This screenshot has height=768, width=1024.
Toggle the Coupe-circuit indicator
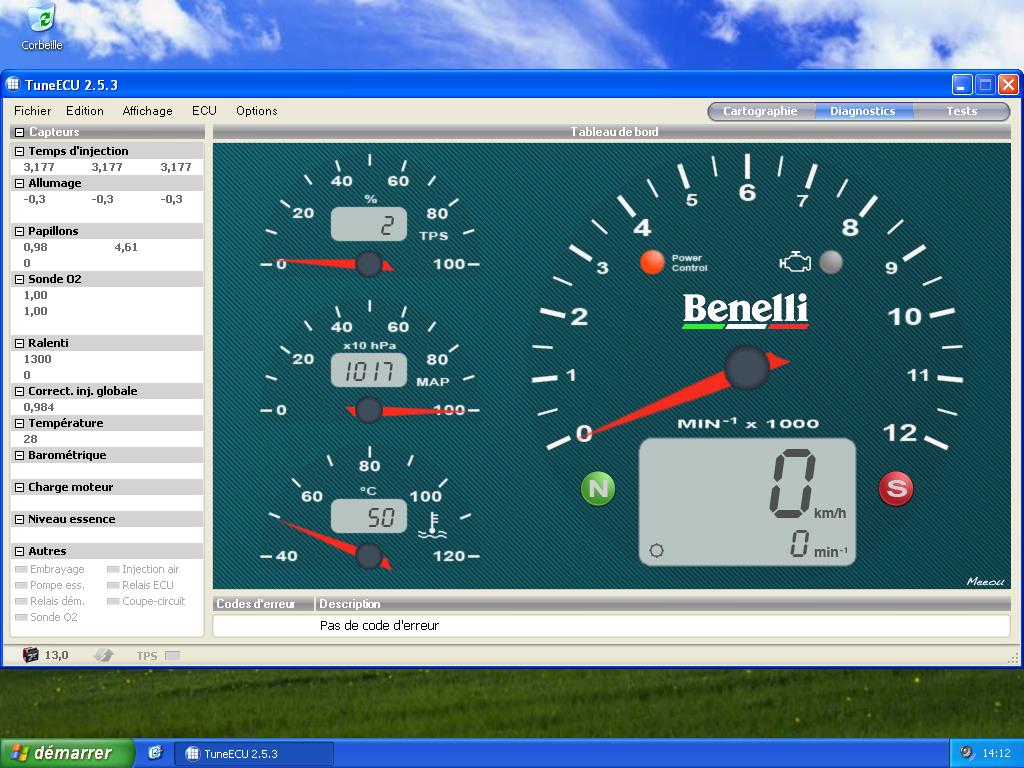click(113, 601)
